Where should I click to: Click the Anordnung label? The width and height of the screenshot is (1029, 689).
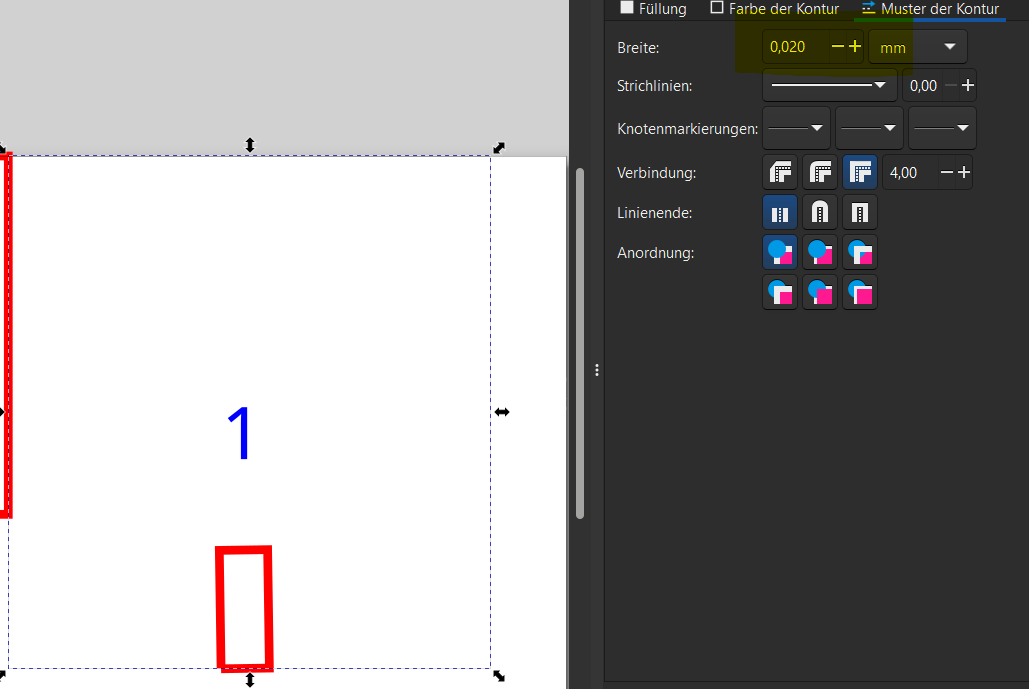click(x=656, y=253)
